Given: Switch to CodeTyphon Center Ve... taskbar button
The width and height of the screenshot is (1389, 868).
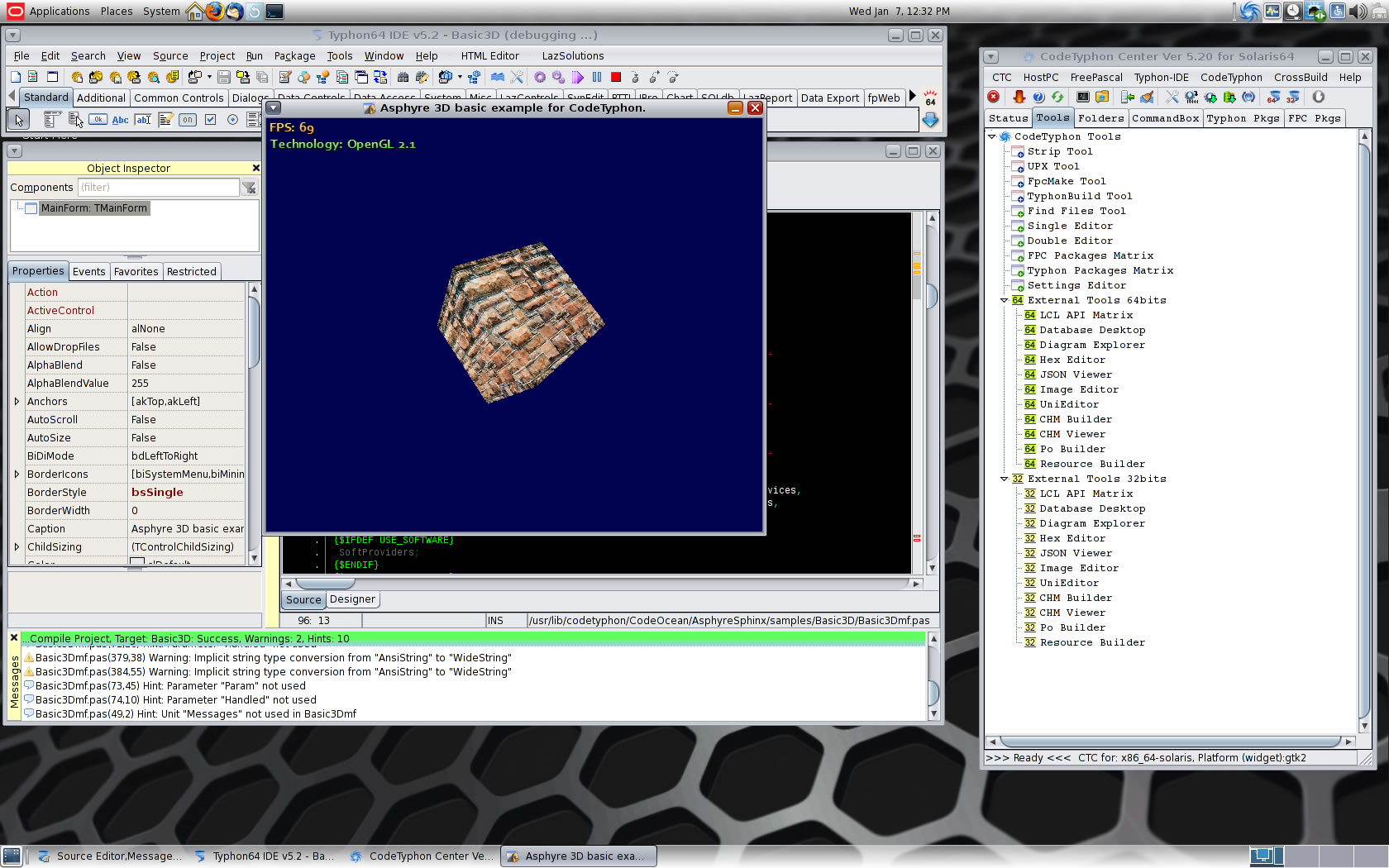Looking at the screenshot, I should pyautogui.click(x=421, y=856).
